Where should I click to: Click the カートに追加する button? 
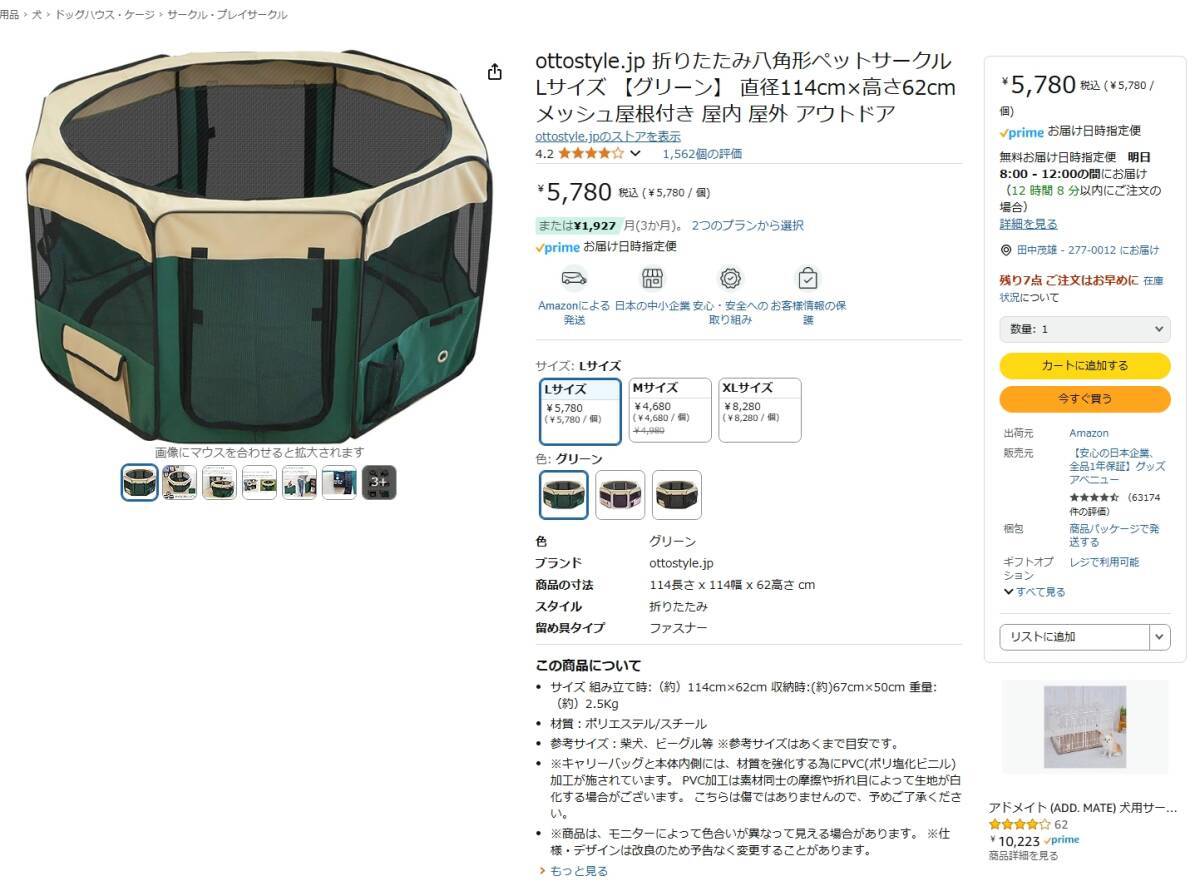(x=1084, y=366)
